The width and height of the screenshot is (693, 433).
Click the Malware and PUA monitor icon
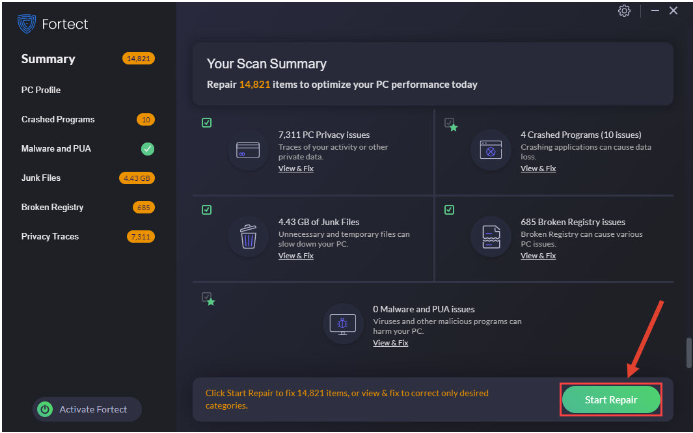pos(343,324)
